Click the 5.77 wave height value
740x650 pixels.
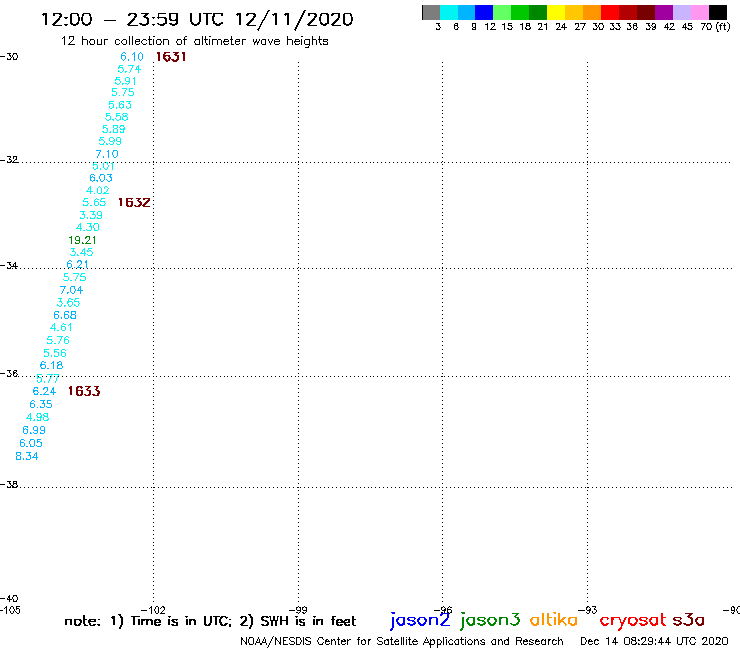click(48, 378)
